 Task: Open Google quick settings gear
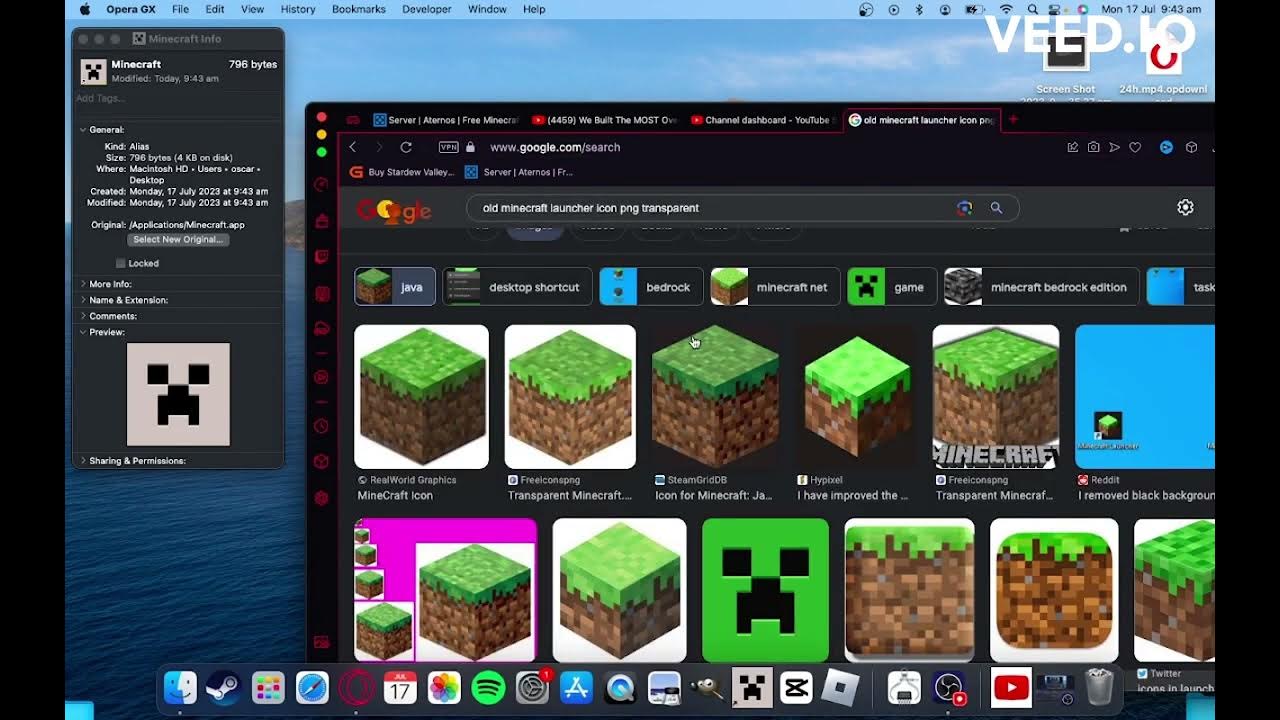(1185, 207)
